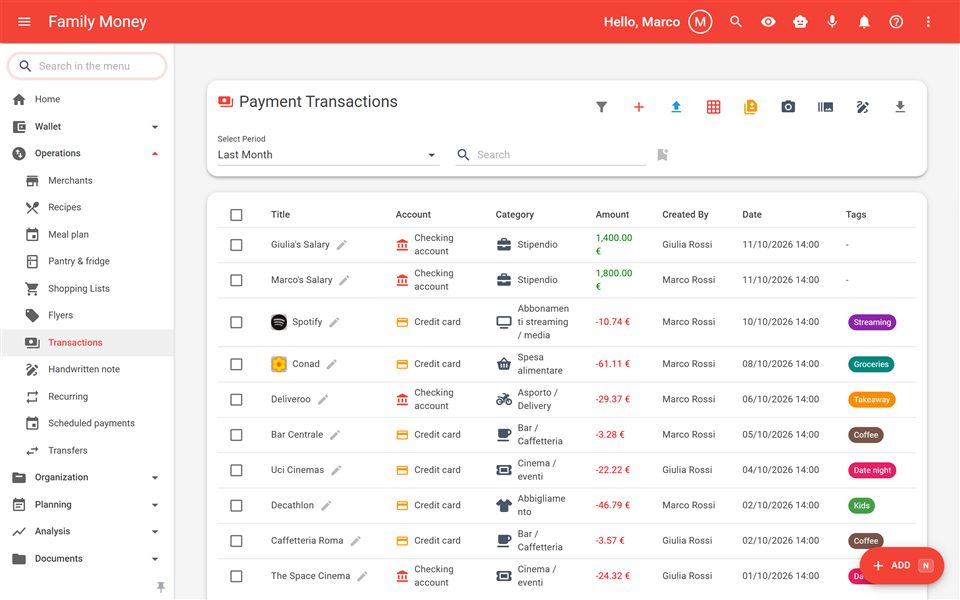Go to Home in sidebar
The image size is (960, 600).
(86, 99)
